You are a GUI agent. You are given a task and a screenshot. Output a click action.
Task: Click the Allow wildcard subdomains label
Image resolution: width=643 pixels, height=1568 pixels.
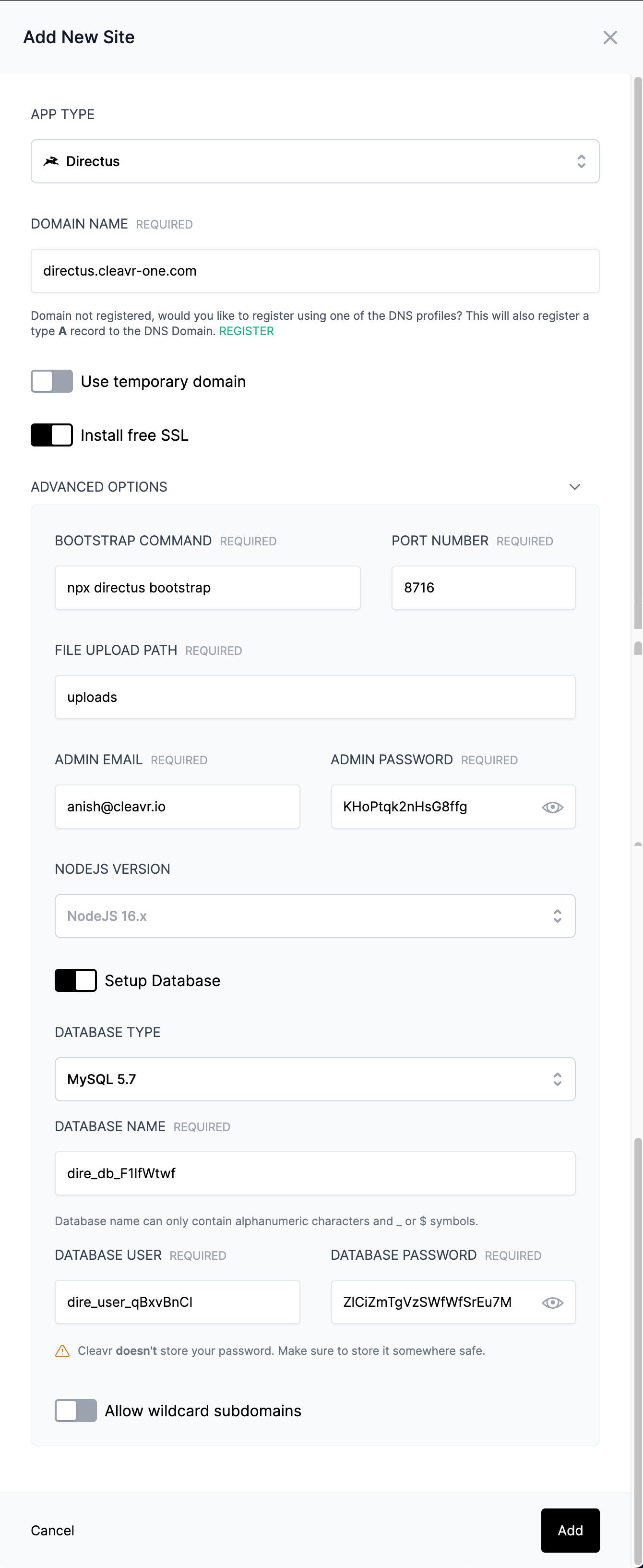[202, 1411]
